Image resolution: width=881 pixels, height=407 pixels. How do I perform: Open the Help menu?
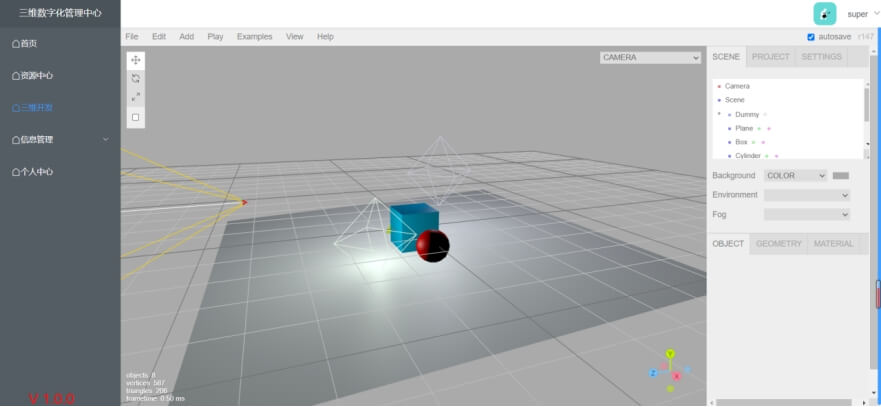pyautogui.click(x=325, y=37)
